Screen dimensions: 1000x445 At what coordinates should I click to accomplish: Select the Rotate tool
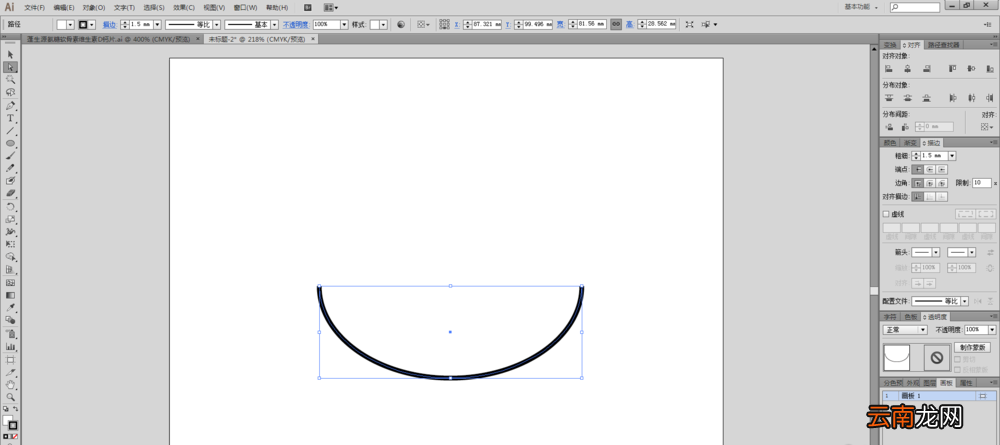click(10, 207)
